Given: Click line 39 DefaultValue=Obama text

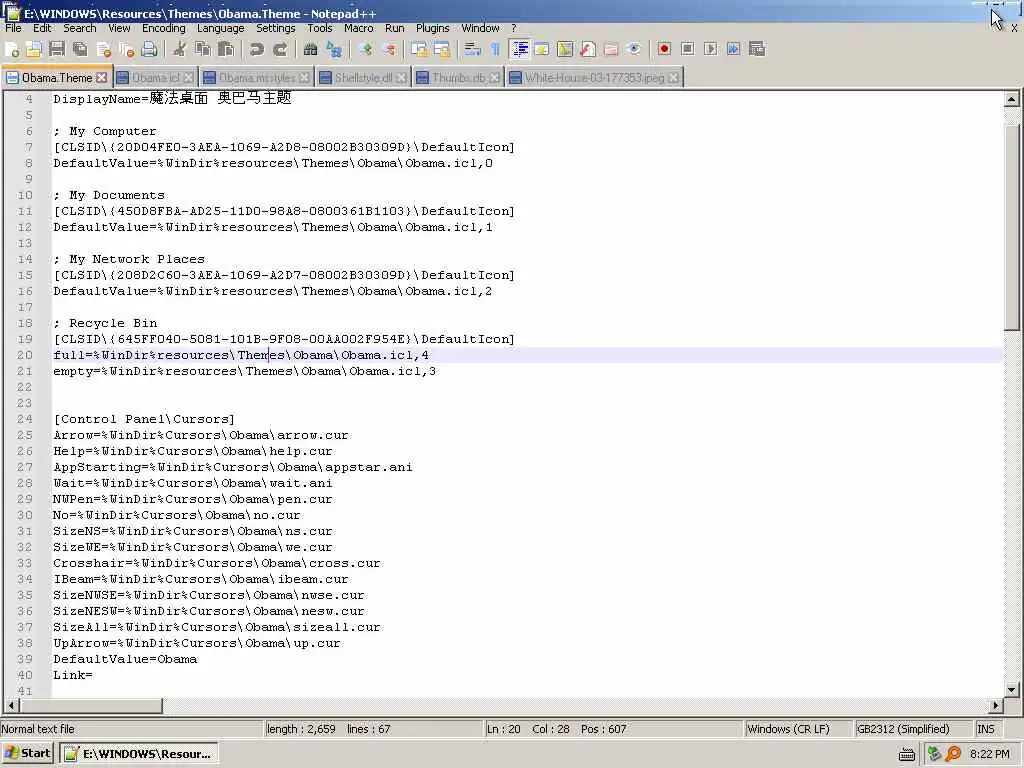Looking at the screenshot, I should click(x=125, y=659).
